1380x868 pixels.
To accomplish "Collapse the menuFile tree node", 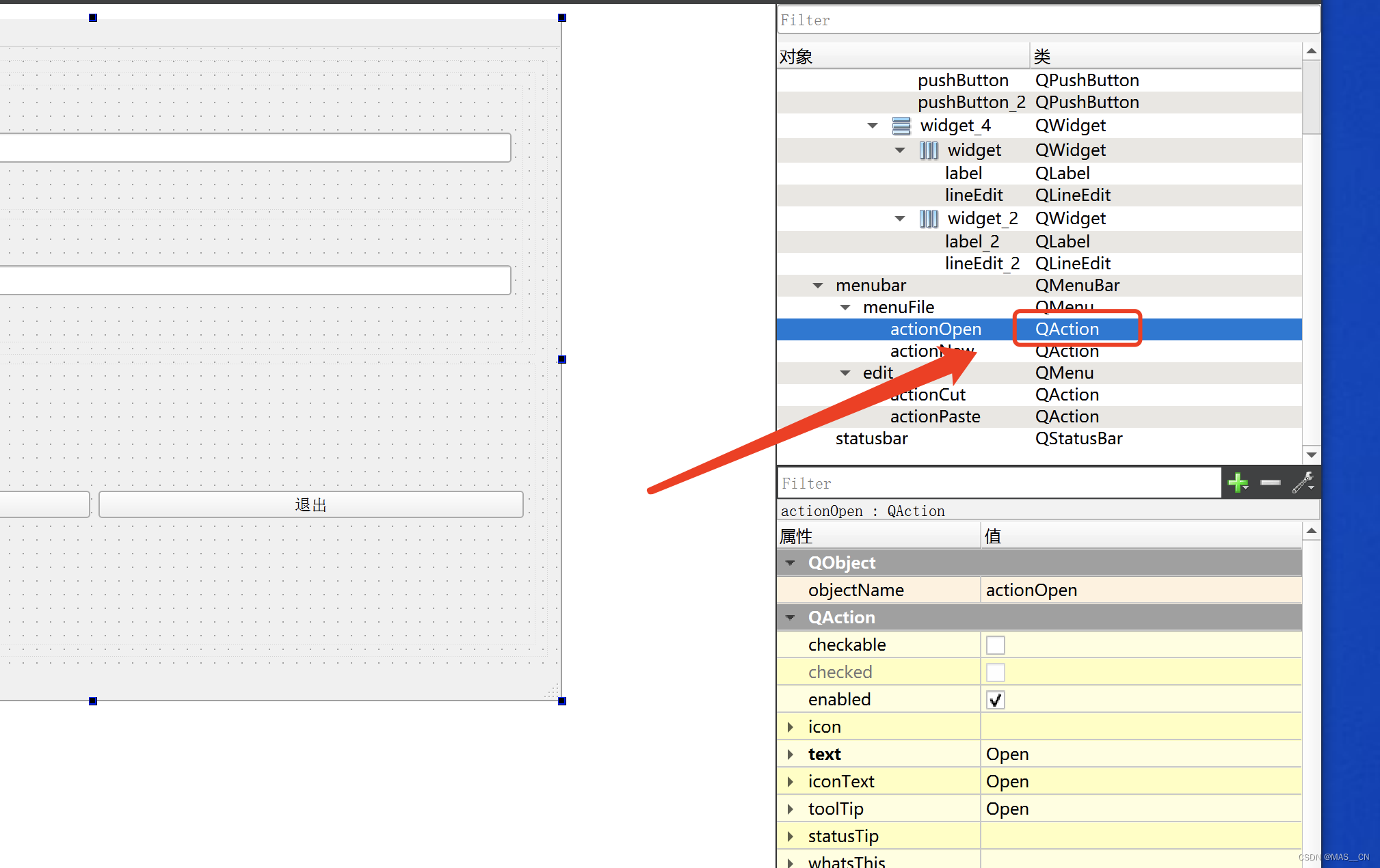I will (845, 308).
